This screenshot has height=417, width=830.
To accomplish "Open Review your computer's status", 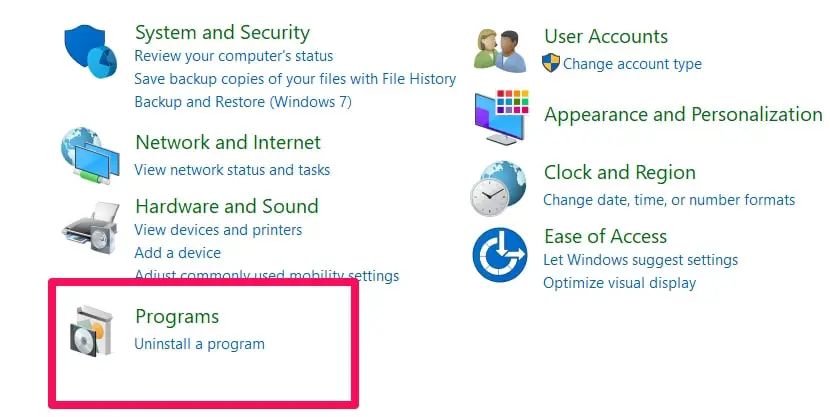I will coord(233,56).
